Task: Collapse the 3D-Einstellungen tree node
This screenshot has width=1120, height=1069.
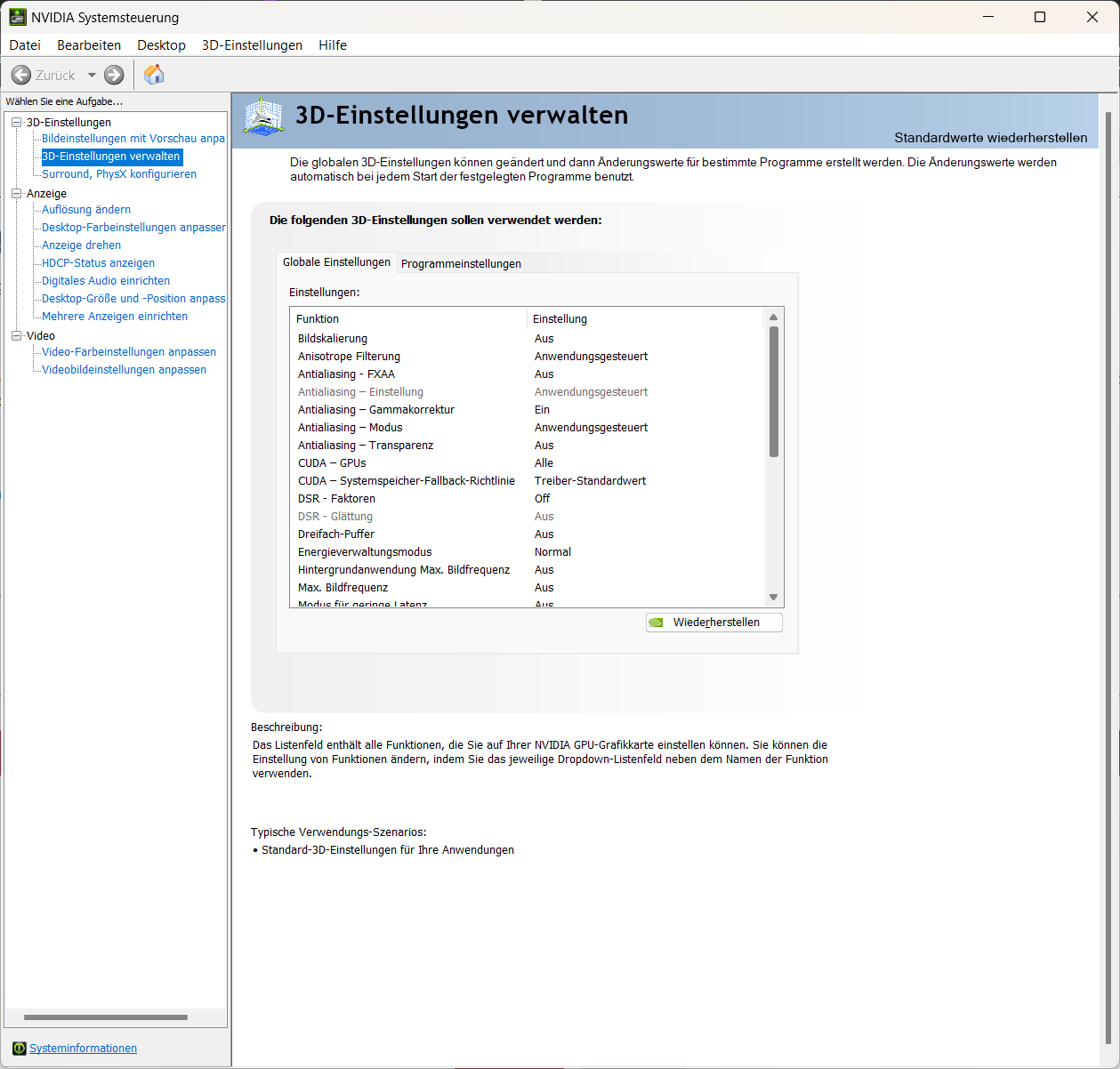Action: (16, 123)
